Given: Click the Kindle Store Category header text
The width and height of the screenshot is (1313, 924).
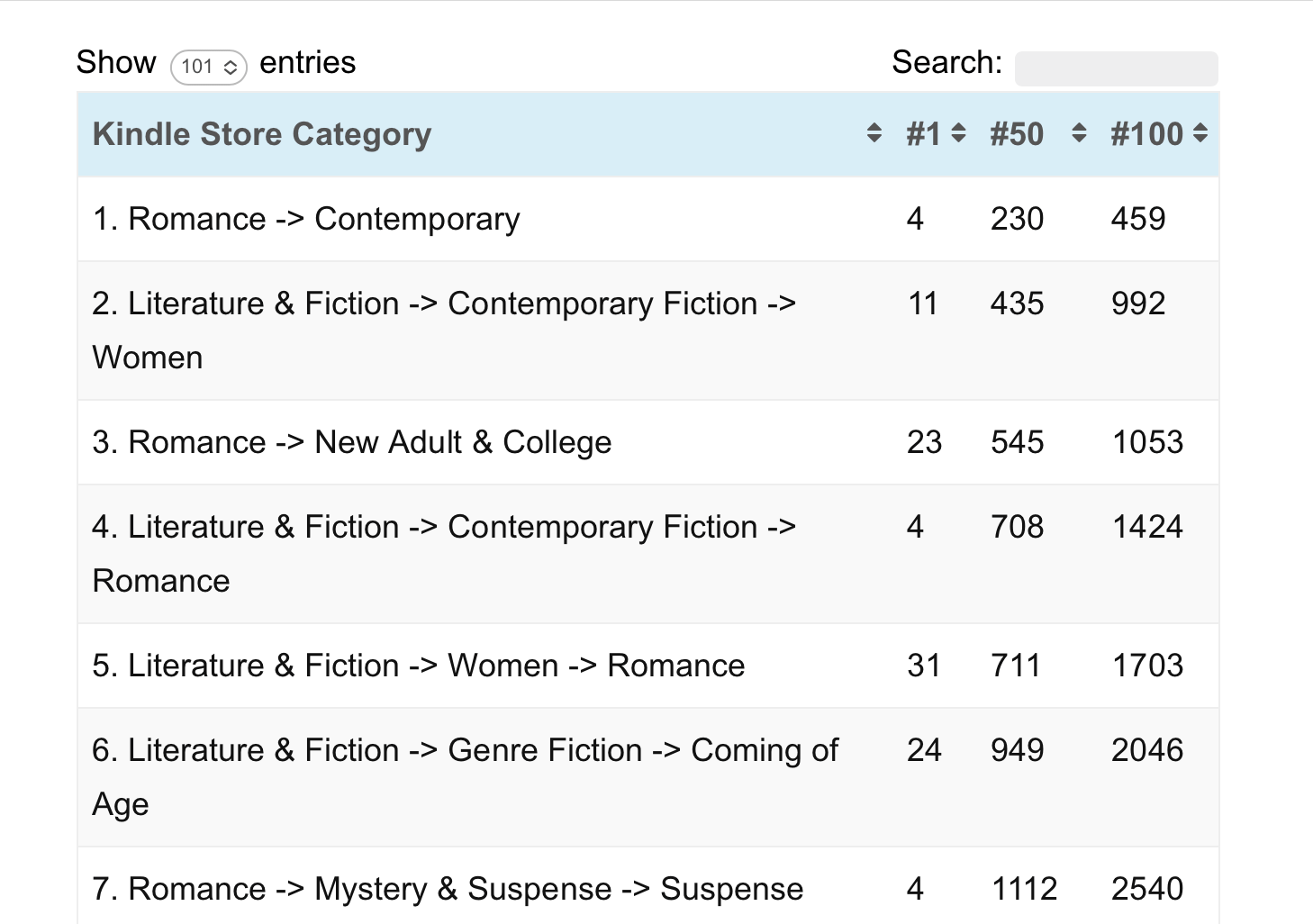Looking at the screenshot, I should point(262,134).
